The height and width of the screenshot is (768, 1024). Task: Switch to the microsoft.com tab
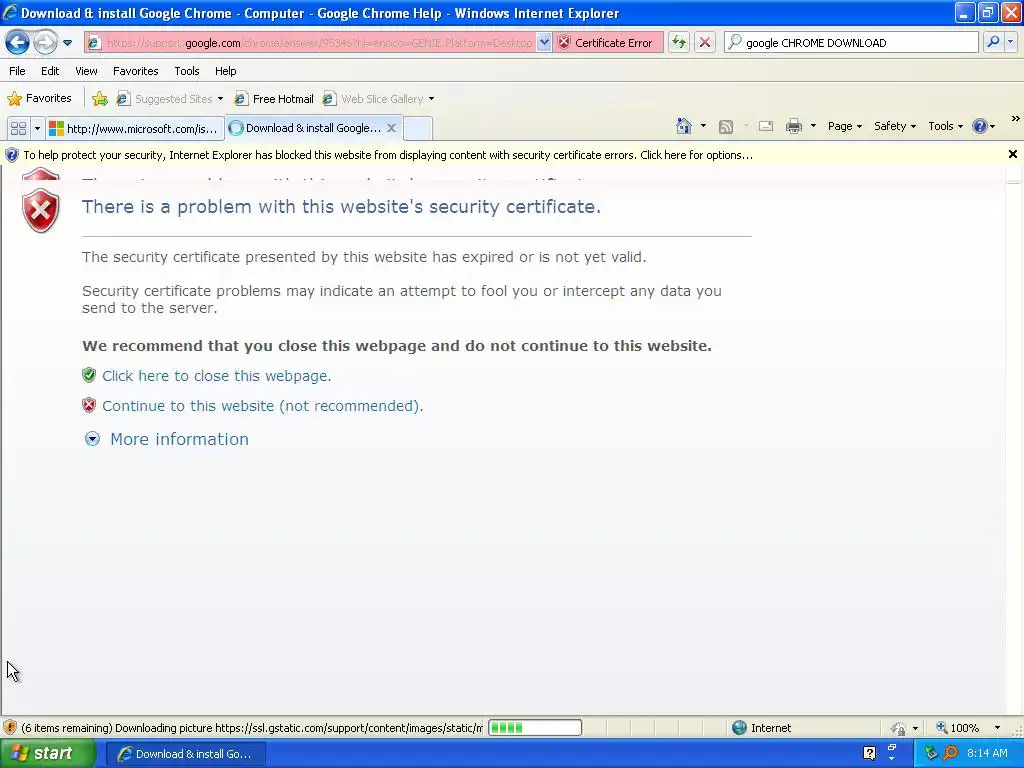coord(135,129)
